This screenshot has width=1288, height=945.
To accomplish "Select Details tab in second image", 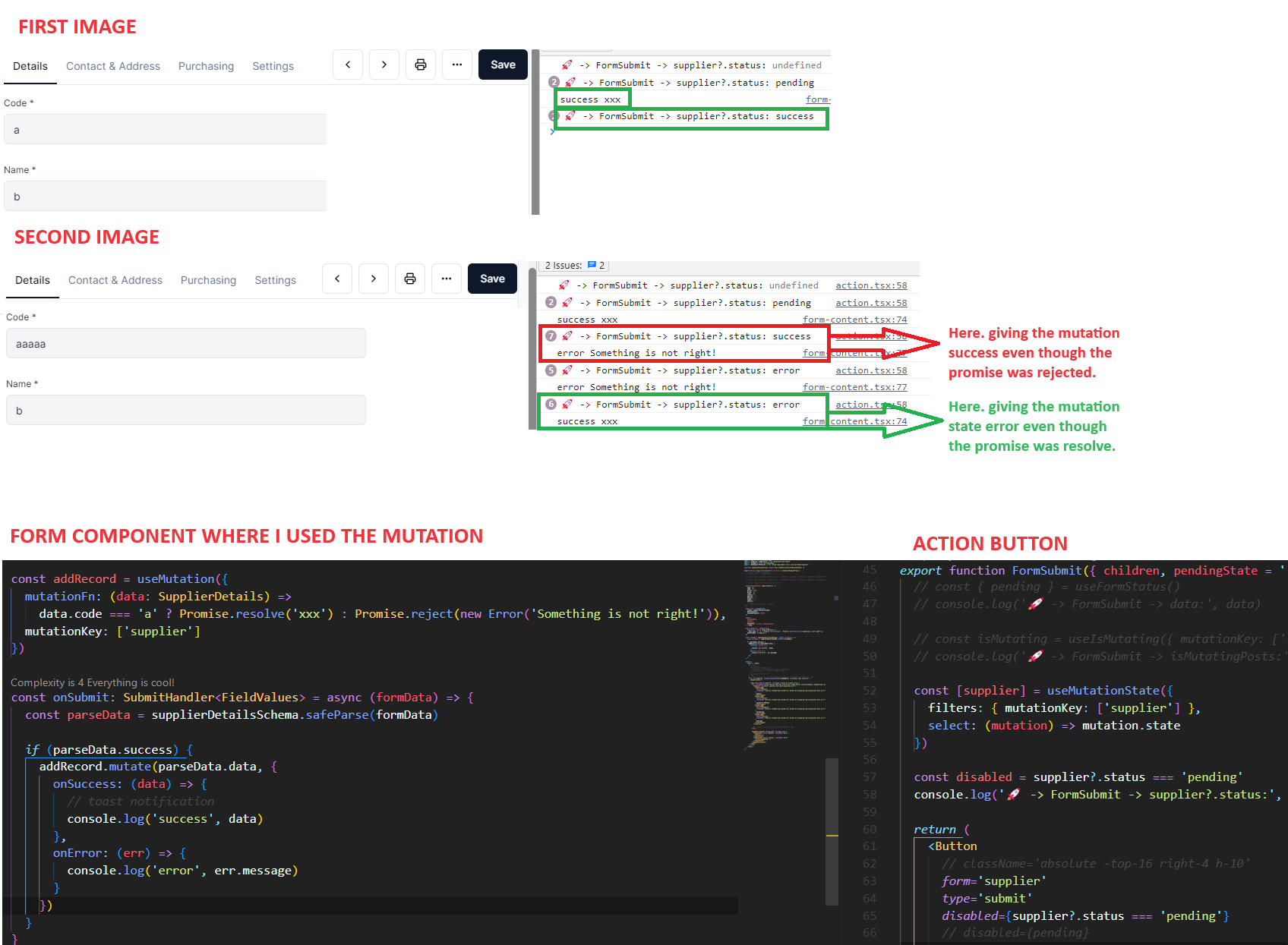I will click(33, 280).
